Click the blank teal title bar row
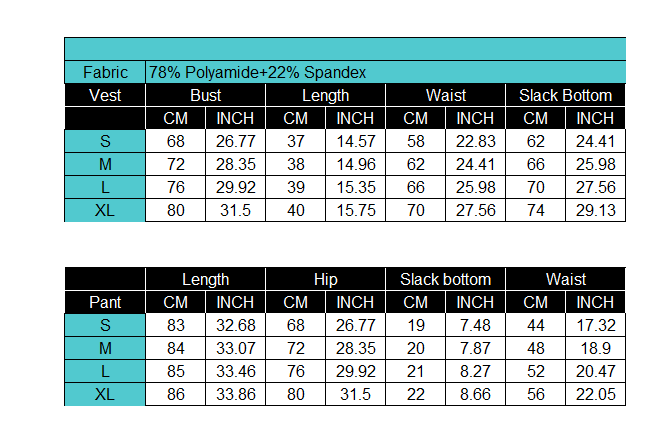The height and width of the screenshot is (447, 666). [x=345, y=49]
